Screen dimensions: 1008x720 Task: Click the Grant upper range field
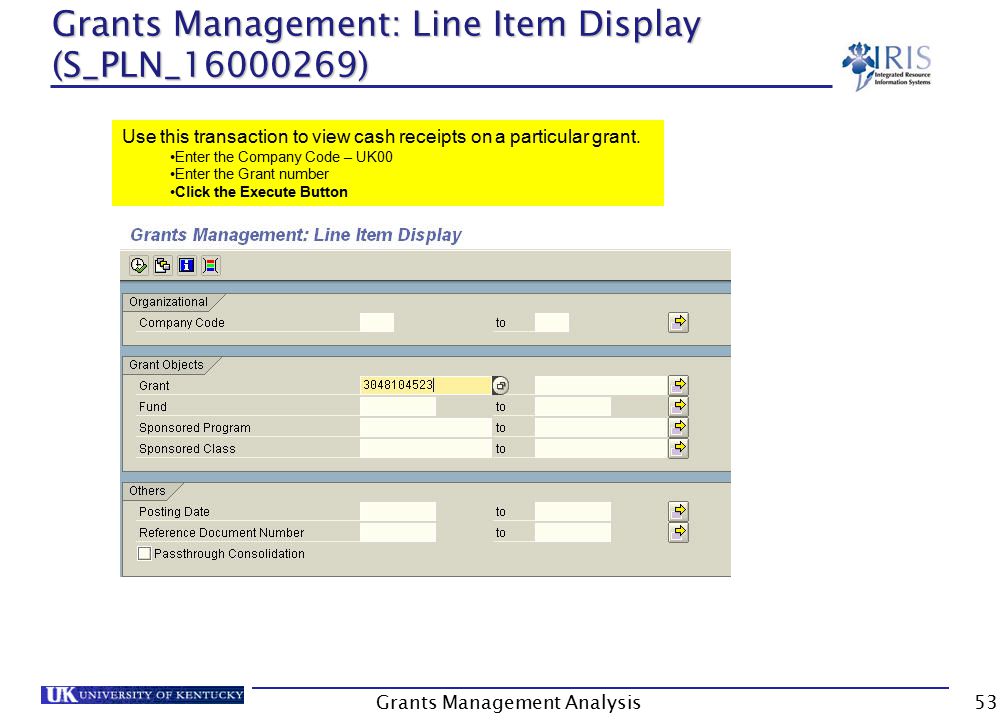pos(600,385)
